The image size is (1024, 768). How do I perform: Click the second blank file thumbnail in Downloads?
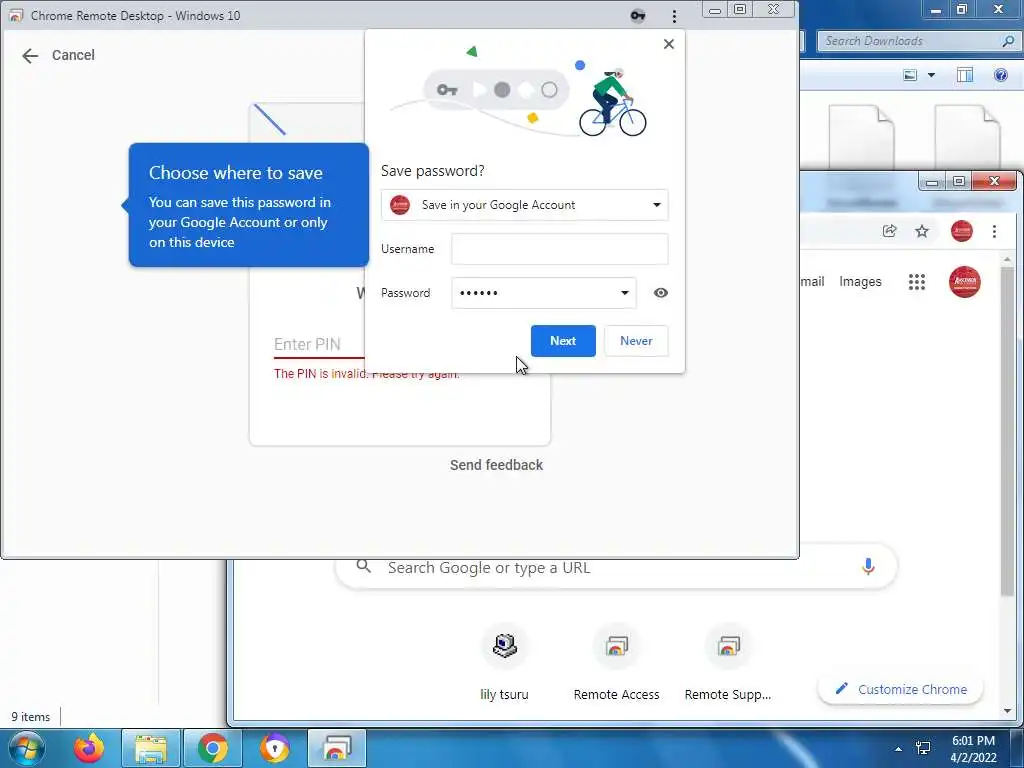coord(967,137)
